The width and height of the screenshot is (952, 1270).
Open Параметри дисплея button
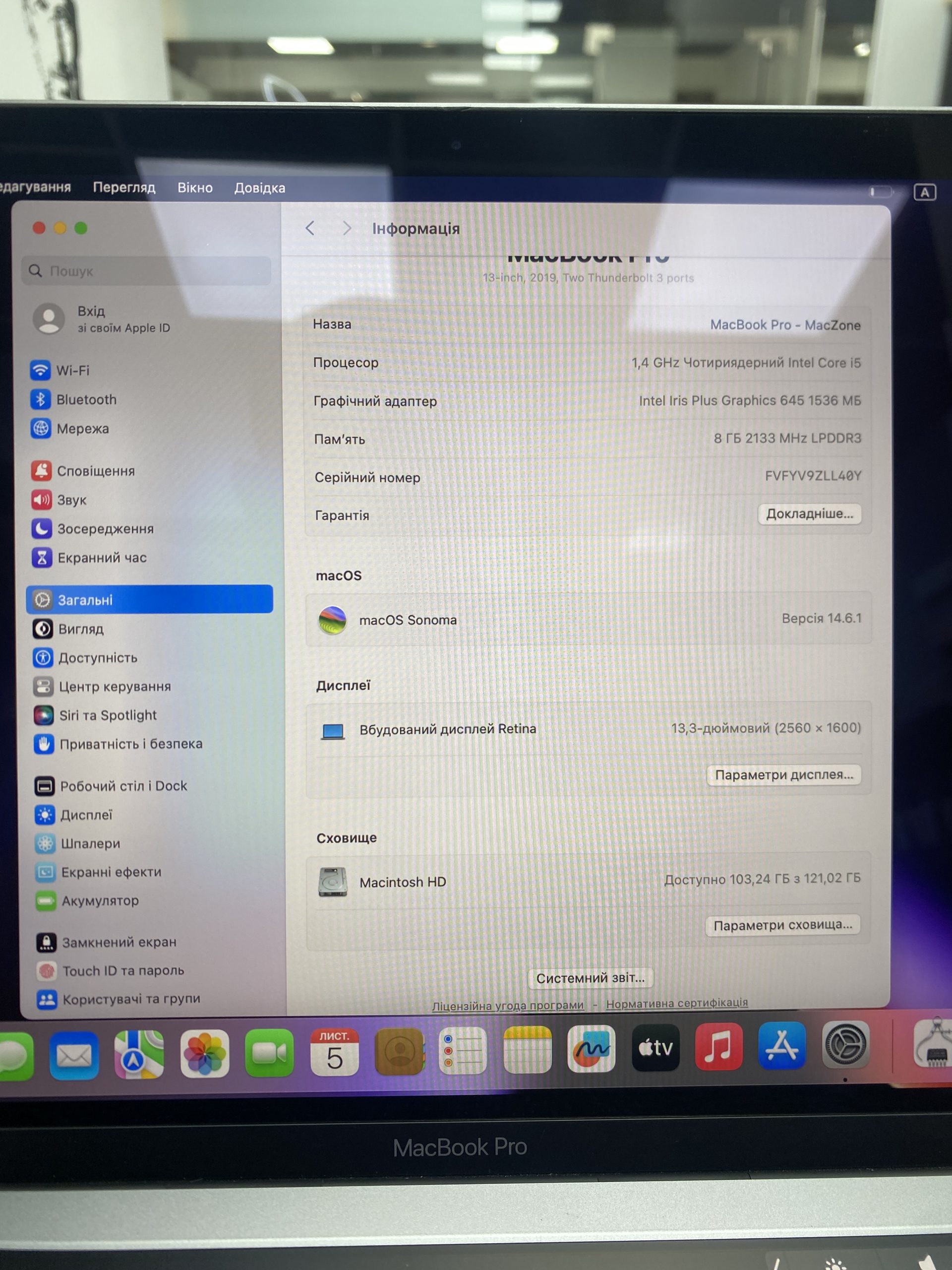pos(784,774)
